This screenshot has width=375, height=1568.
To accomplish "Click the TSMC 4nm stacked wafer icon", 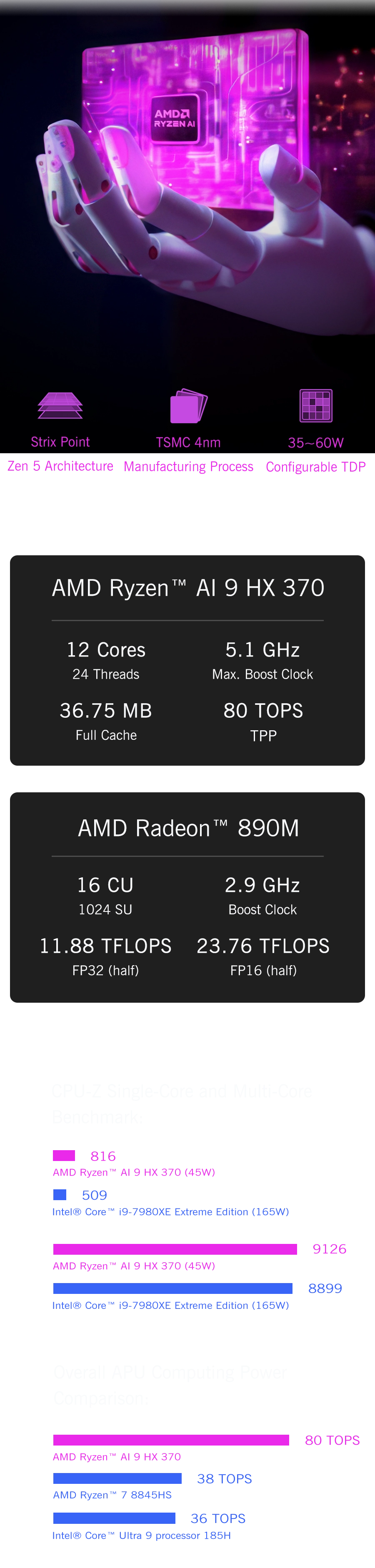I will coord(188,405).
